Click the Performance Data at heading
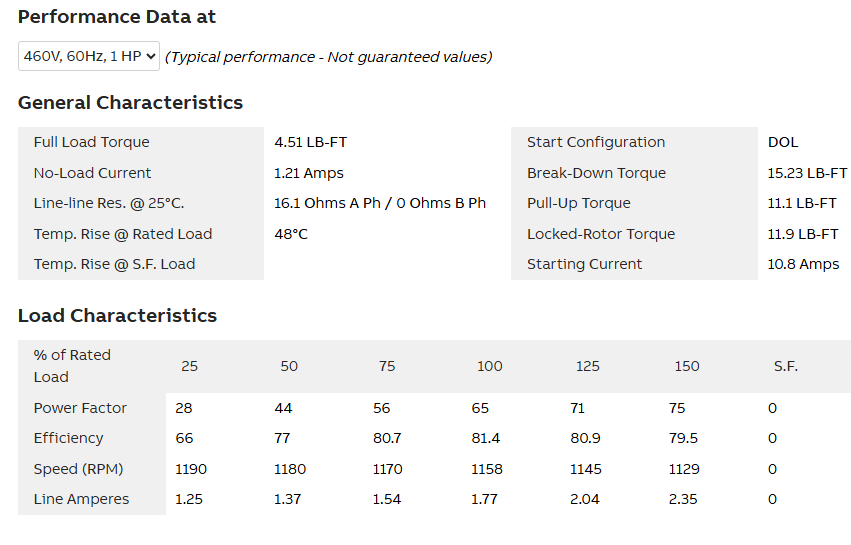 pos(117,17)
